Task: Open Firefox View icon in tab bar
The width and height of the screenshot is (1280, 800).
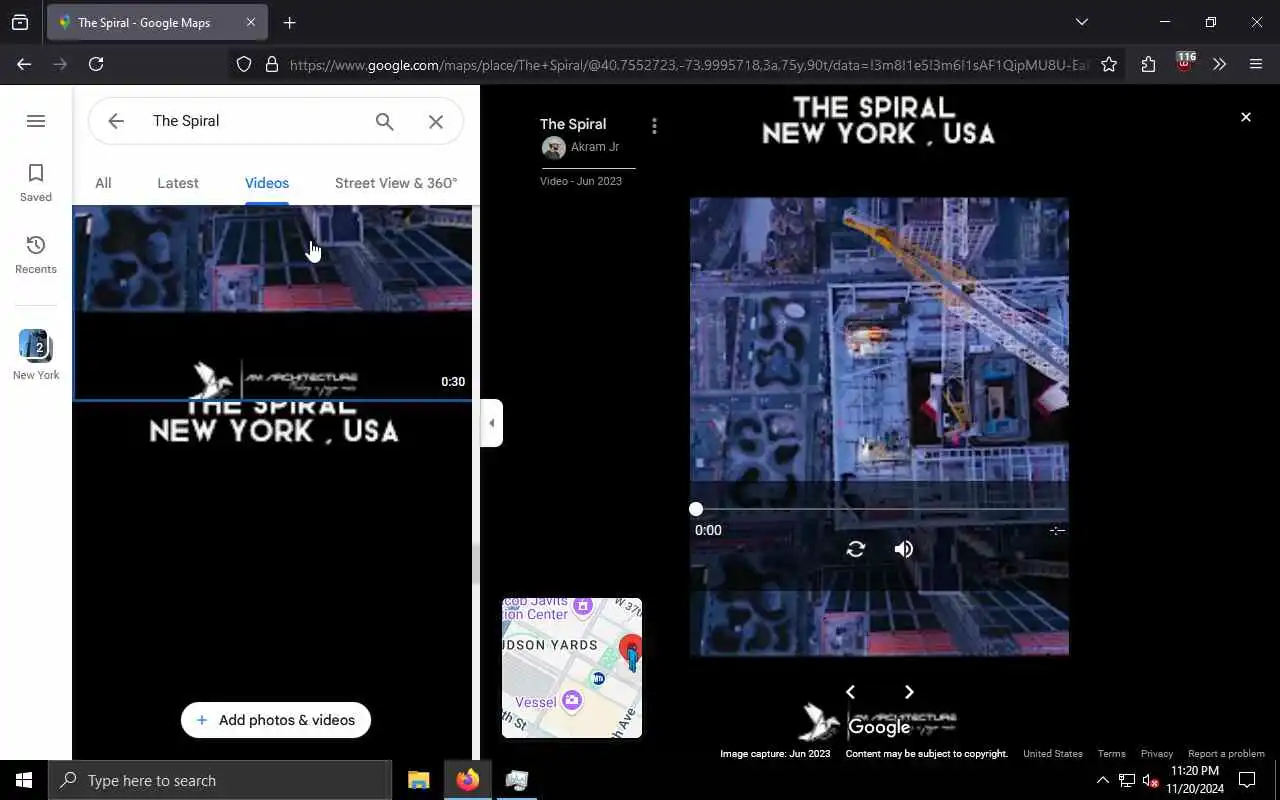Action: click(20, 23)
